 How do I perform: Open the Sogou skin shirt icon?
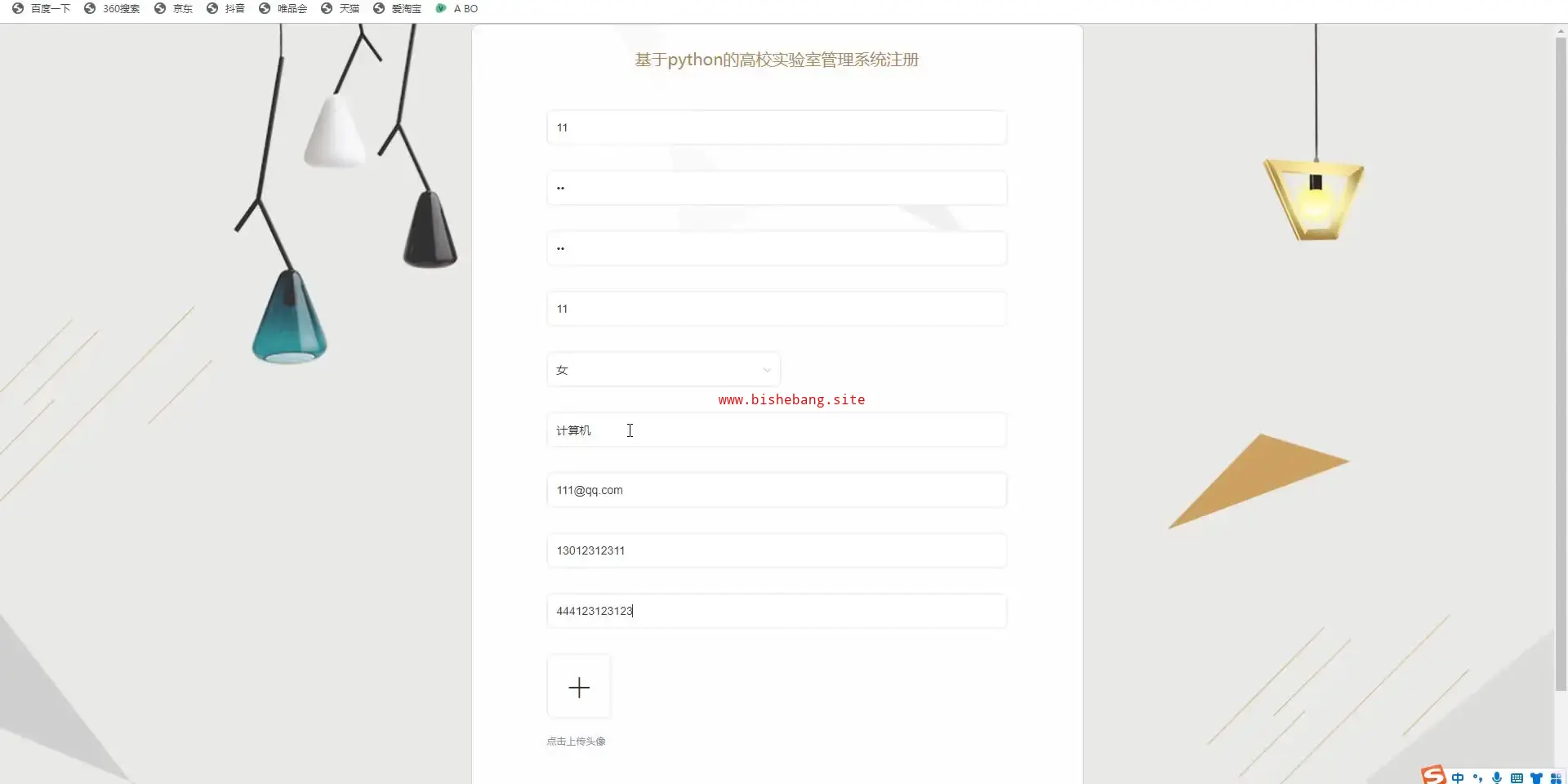point(1536,777)
